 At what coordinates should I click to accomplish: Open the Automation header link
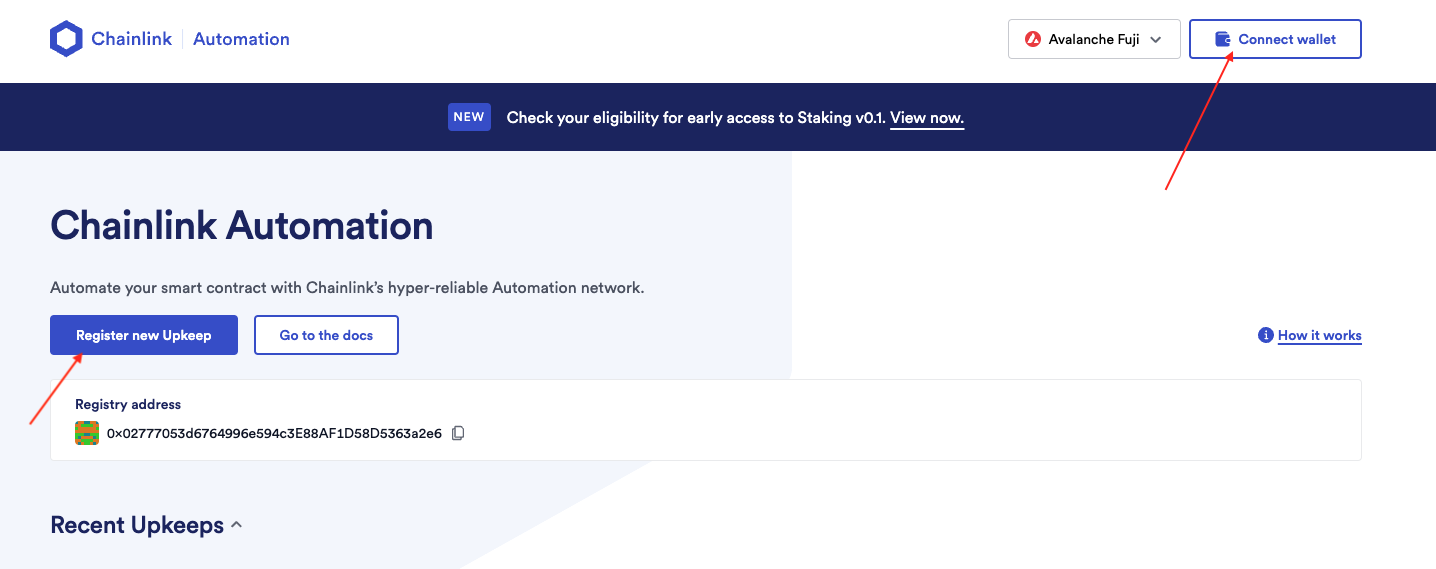click(241, 39)
